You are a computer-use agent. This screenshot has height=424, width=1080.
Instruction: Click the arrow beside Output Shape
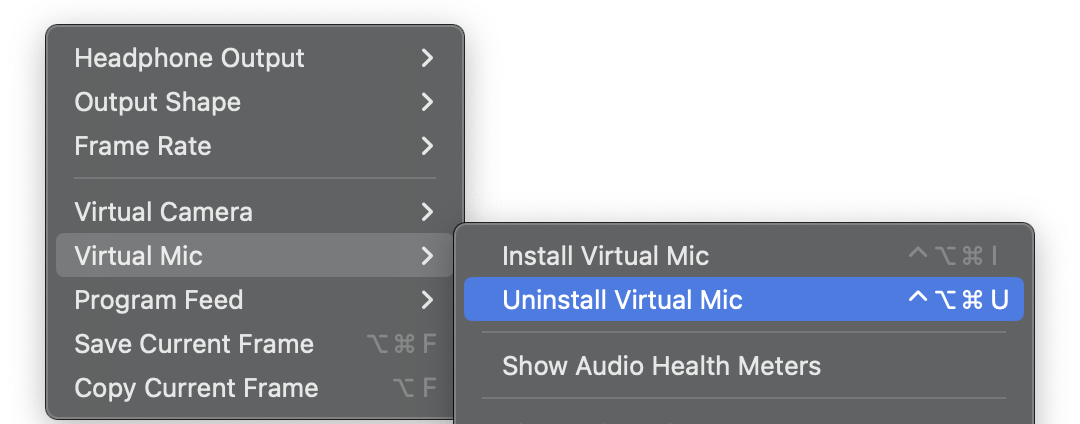pyautogui.click(x=428, y=102)
